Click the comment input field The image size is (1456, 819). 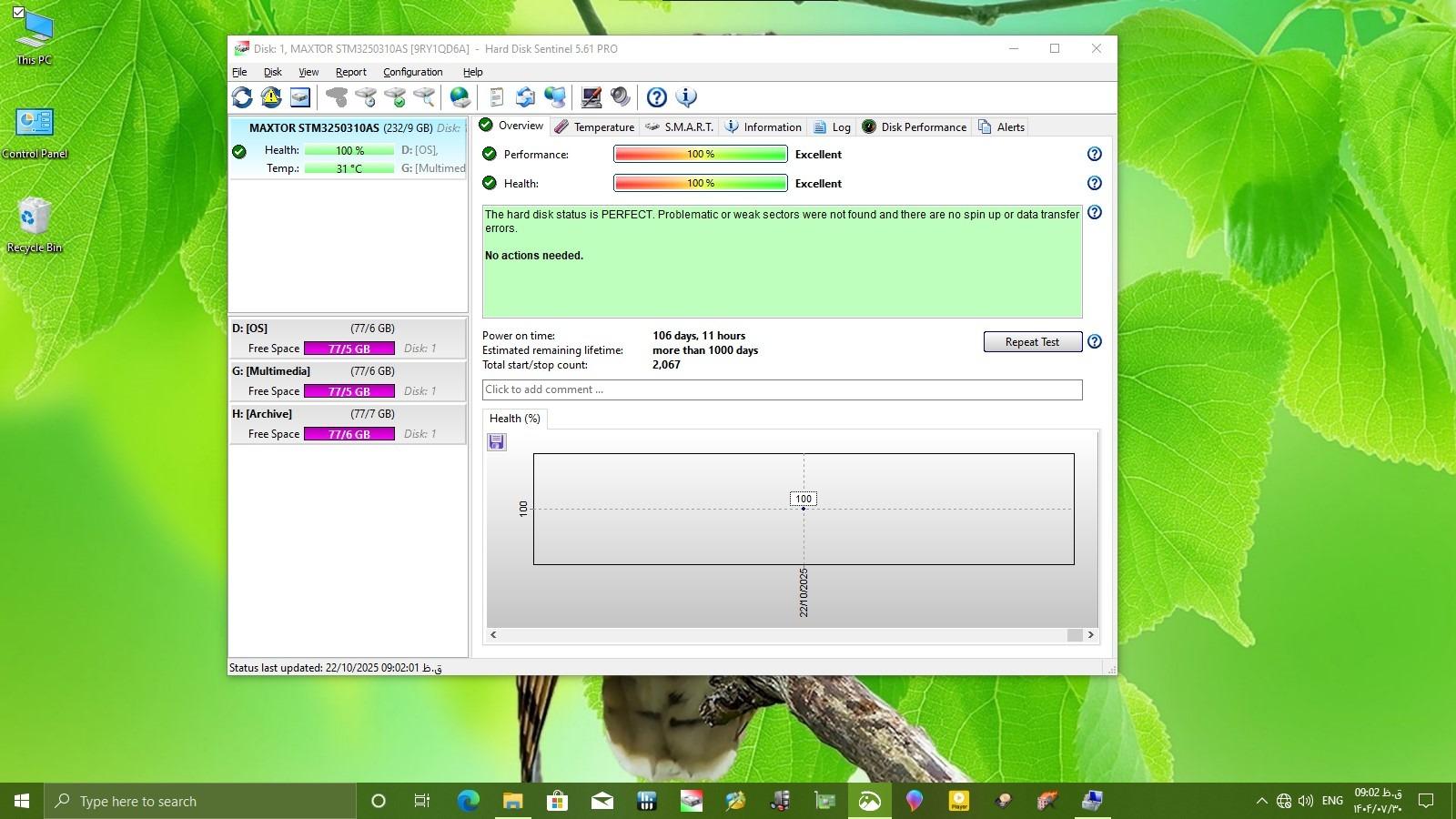tap(782, 389)
